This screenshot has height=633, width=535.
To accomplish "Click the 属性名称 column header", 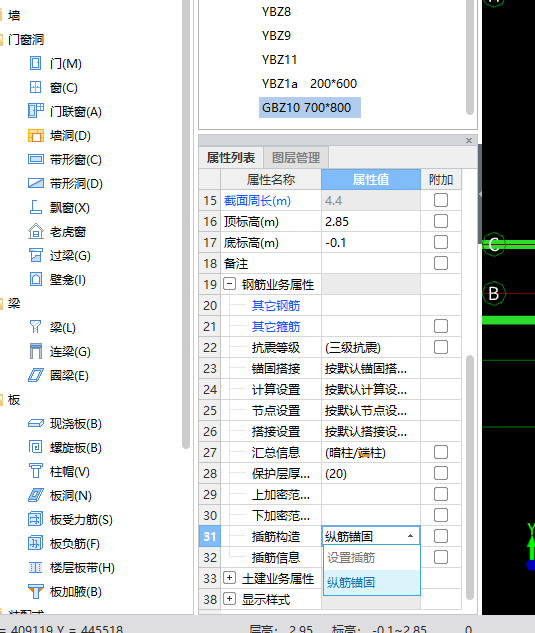I will (271, 179).
